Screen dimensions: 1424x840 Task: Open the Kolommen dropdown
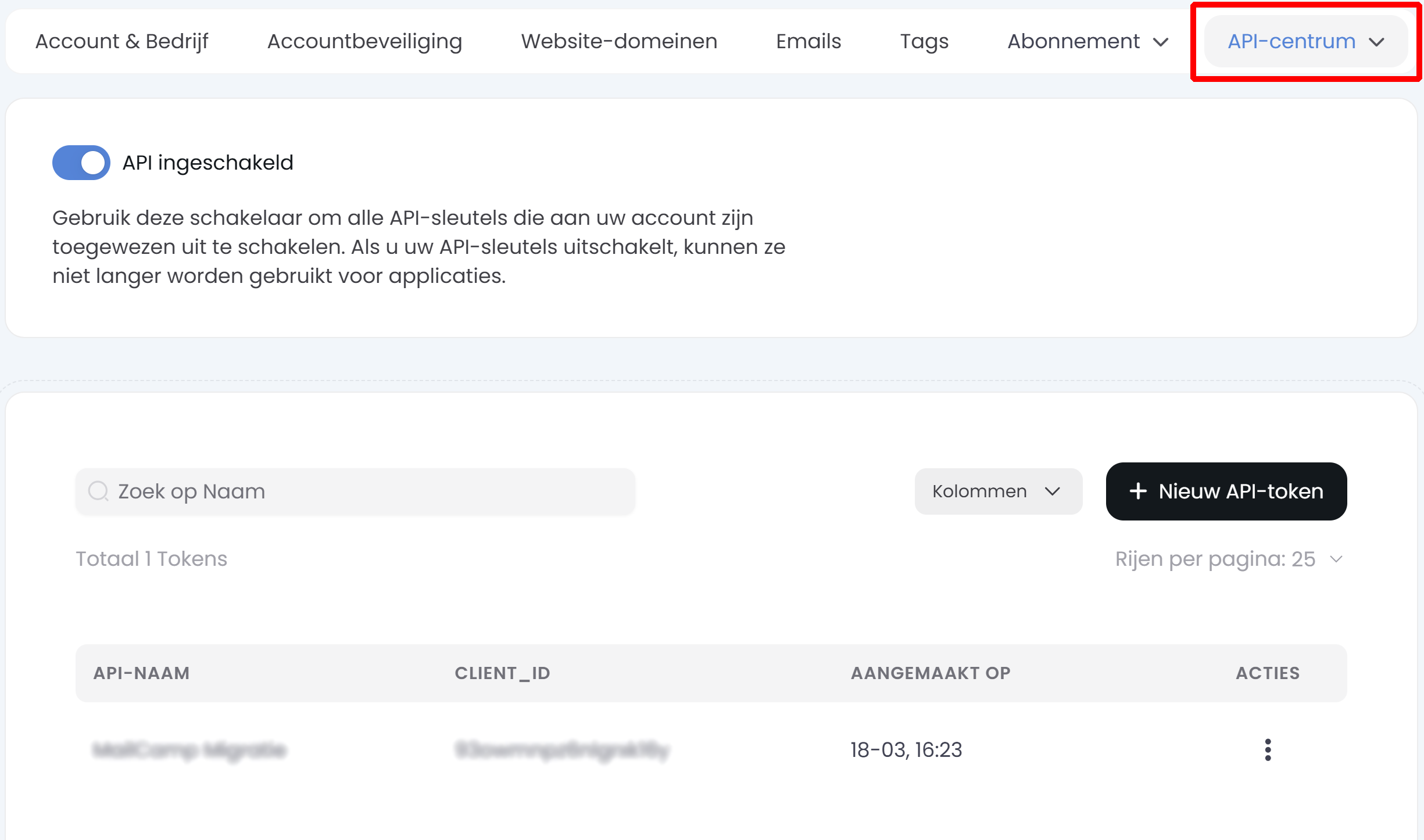pos(998,491)
